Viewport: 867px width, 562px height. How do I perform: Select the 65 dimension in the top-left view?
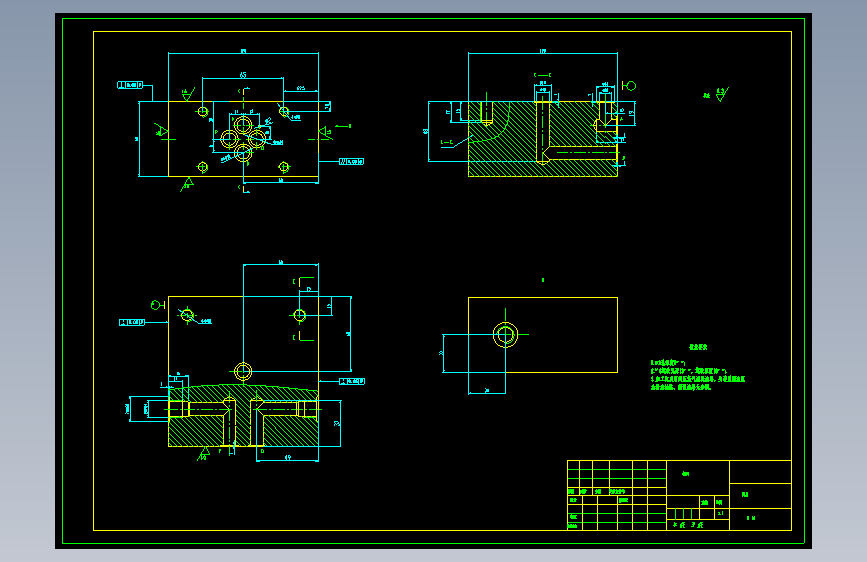[x=243, y=75]
